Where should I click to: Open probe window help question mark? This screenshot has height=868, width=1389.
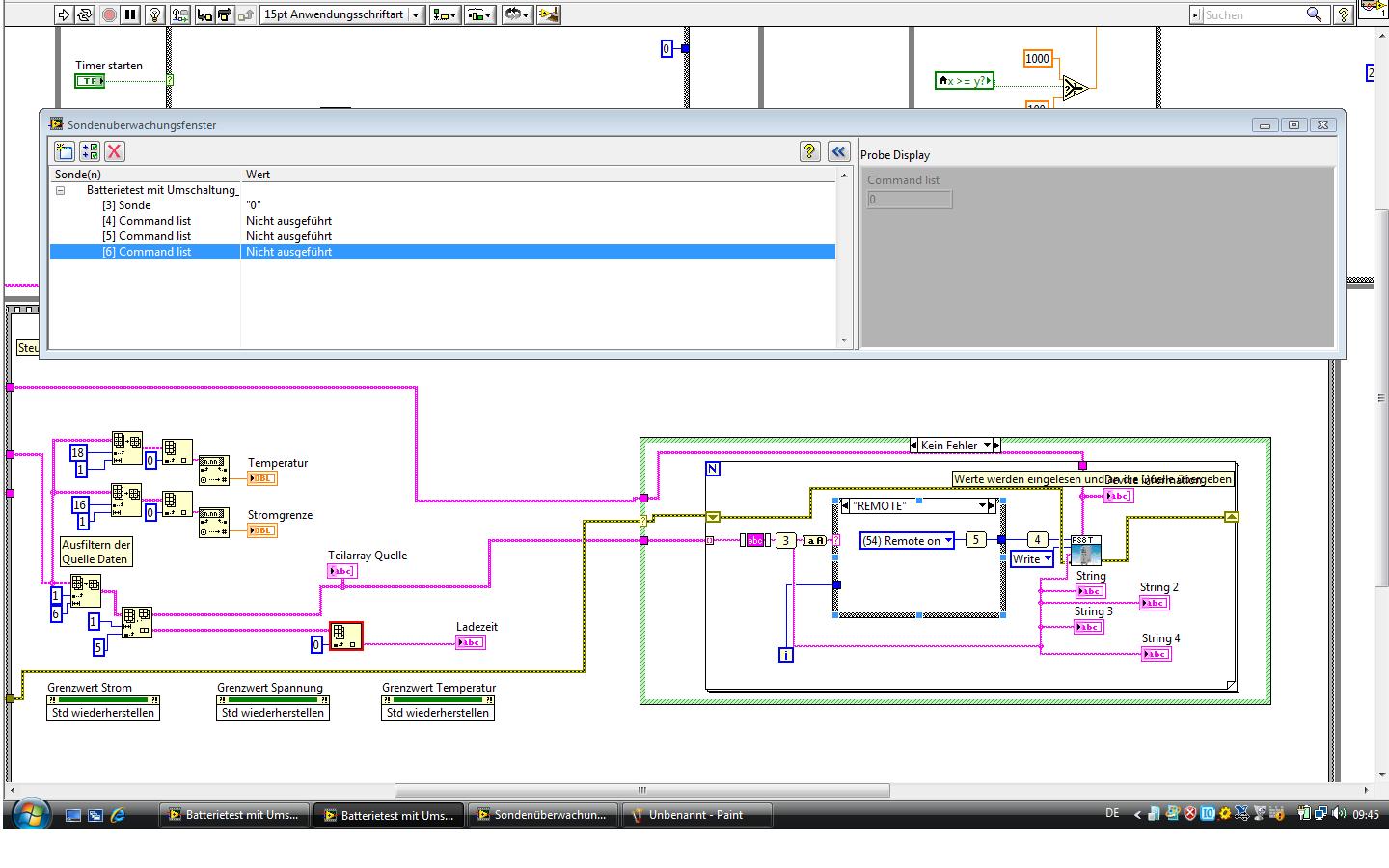(810, 151)
